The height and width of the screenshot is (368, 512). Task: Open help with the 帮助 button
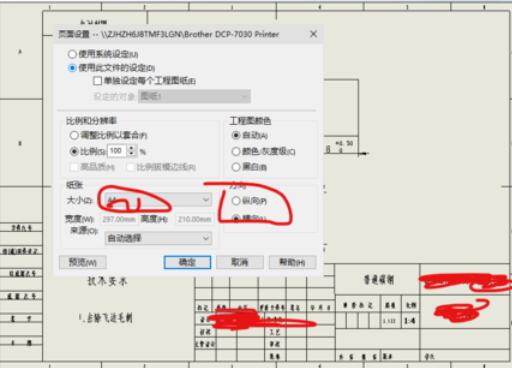tap(292, 262)
